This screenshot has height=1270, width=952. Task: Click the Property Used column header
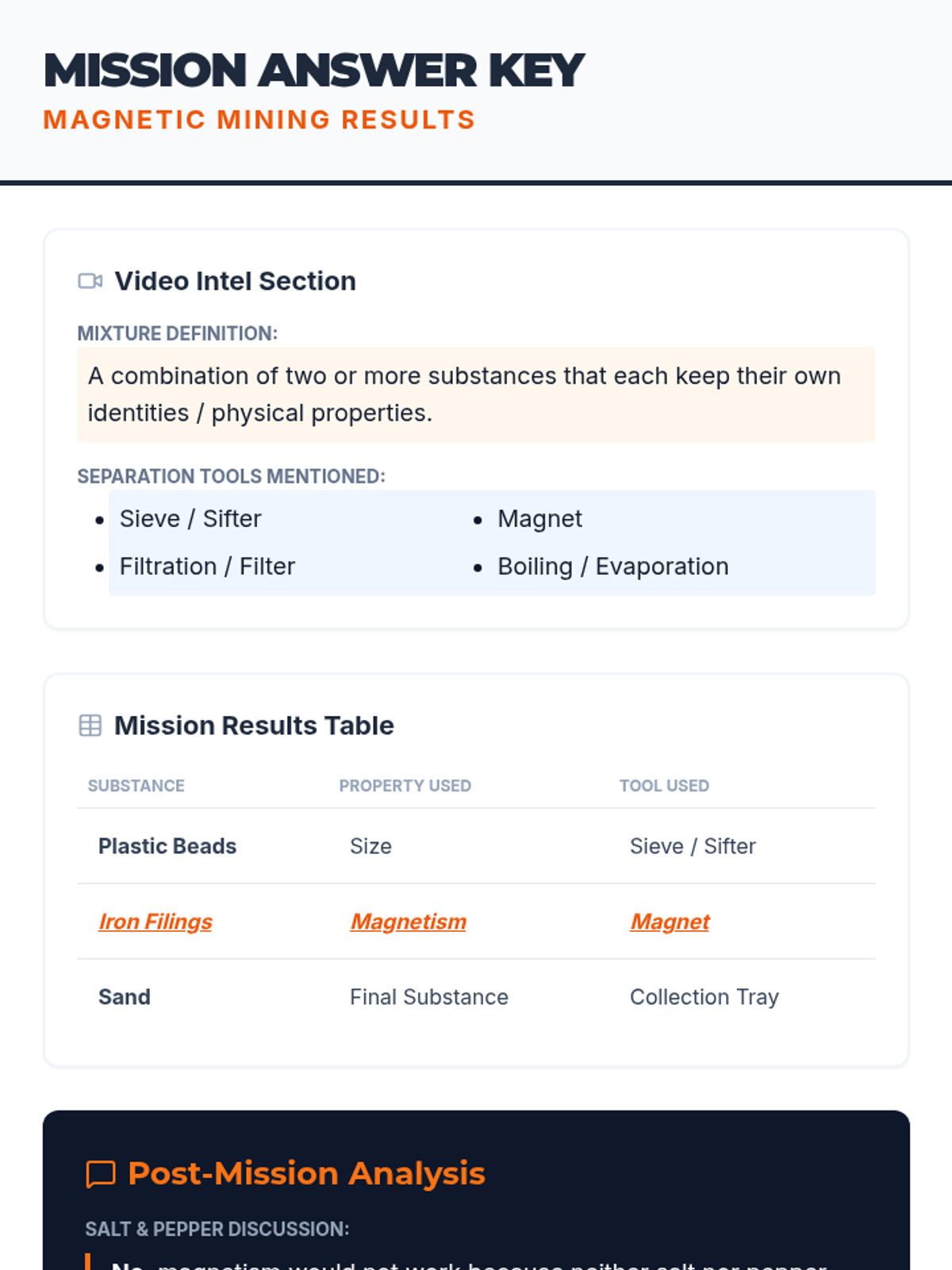click(405, 786)
